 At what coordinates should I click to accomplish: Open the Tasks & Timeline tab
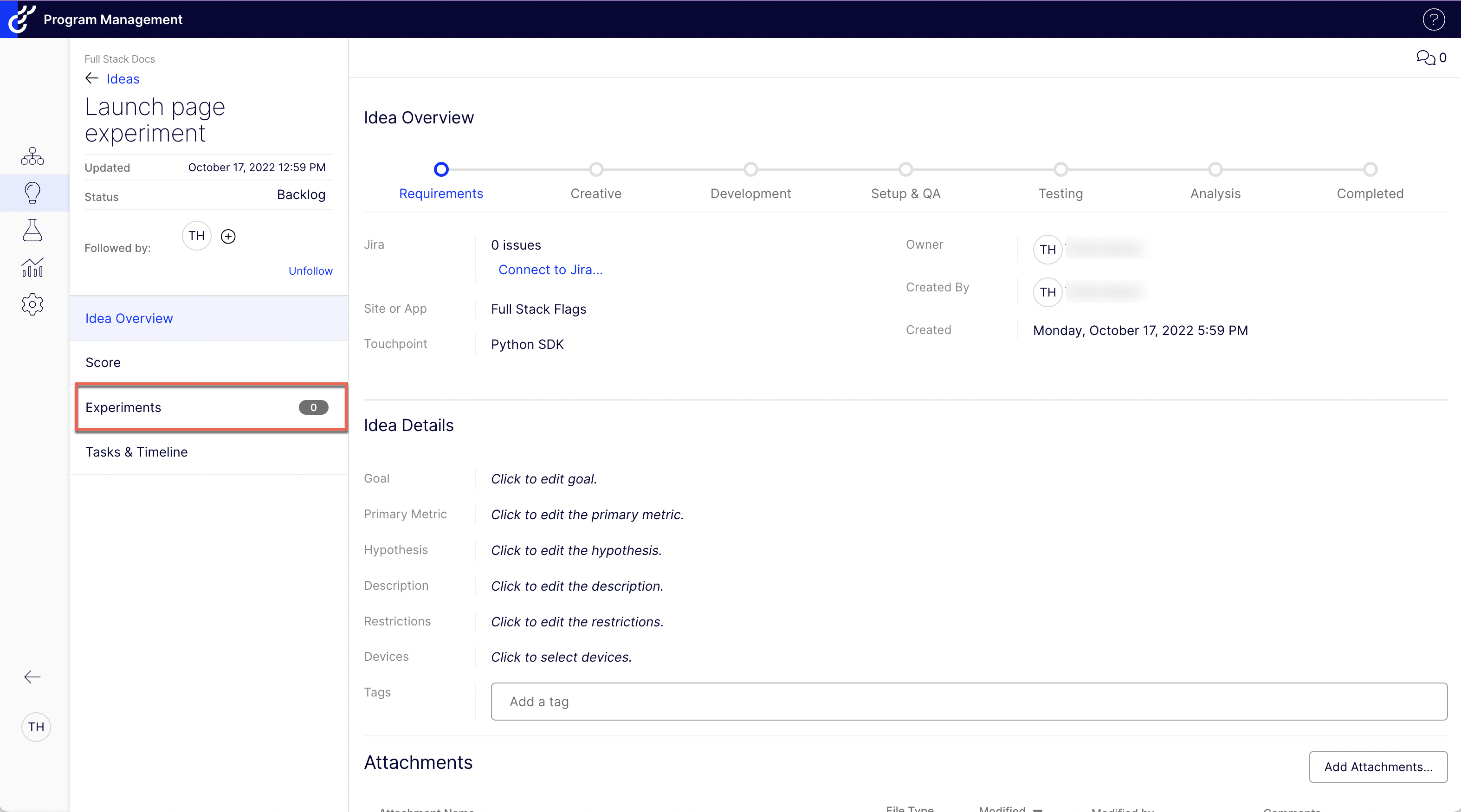(209, 452)
